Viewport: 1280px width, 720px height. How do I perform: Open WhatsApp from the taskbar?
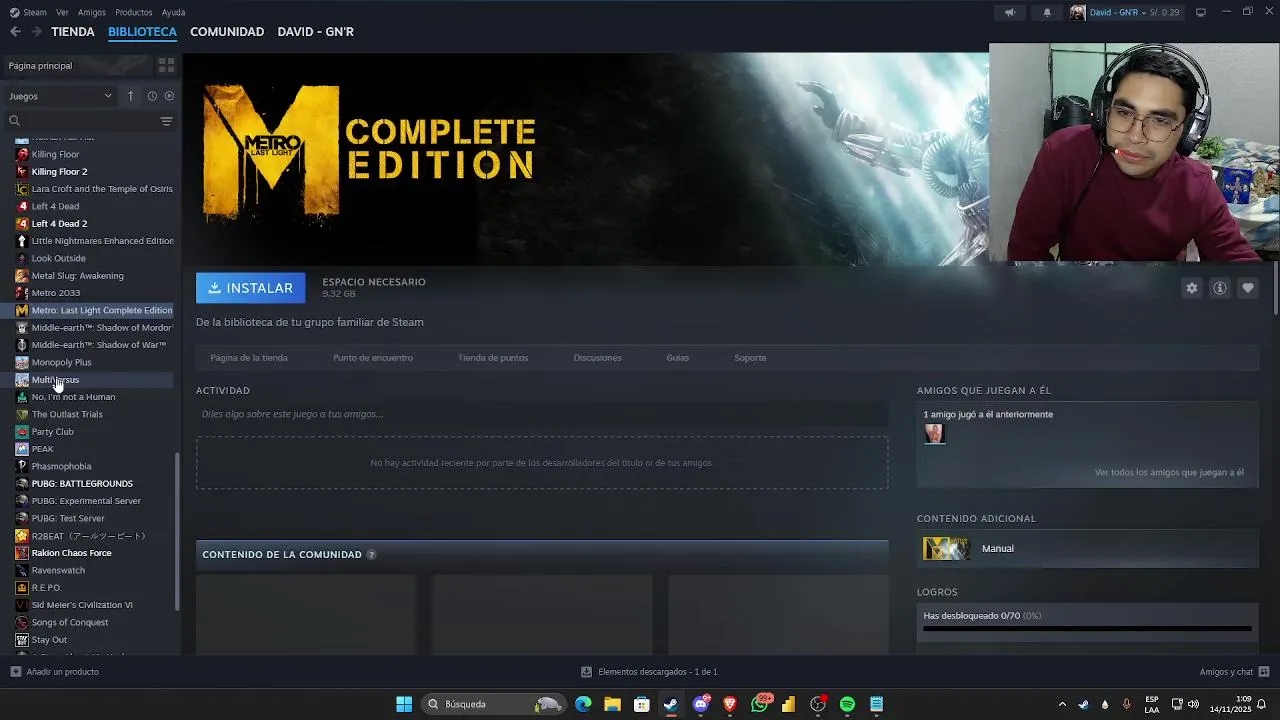pos(760,704)
